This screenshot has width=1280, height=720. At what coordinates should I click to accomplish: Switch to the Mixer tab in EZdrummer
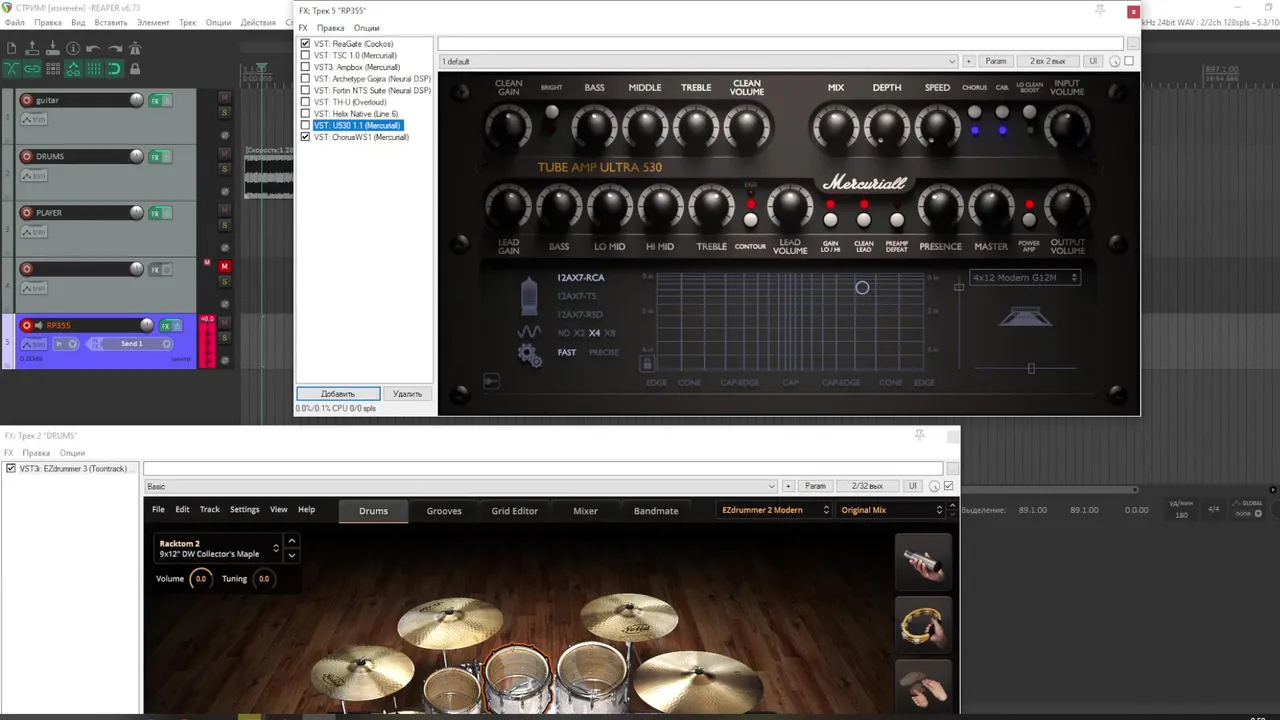click(585, 511)
